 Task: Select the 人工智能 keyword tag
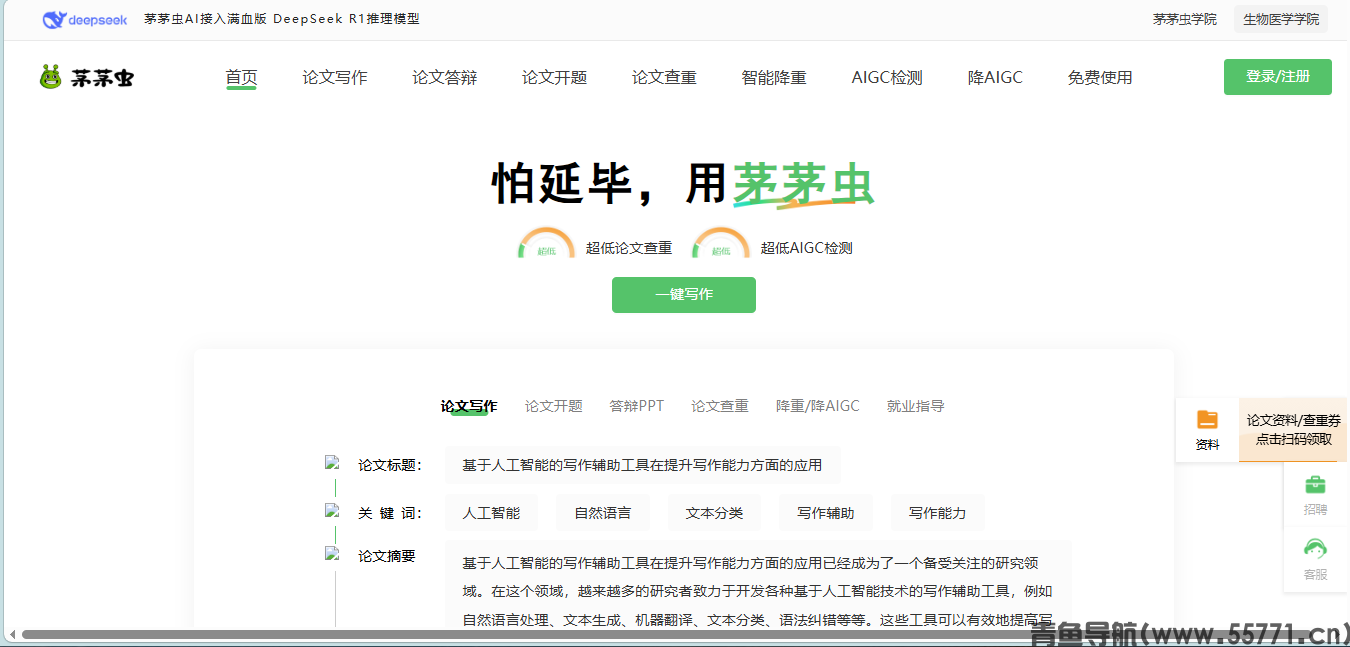pyautogui.click(x=491, y=513)
